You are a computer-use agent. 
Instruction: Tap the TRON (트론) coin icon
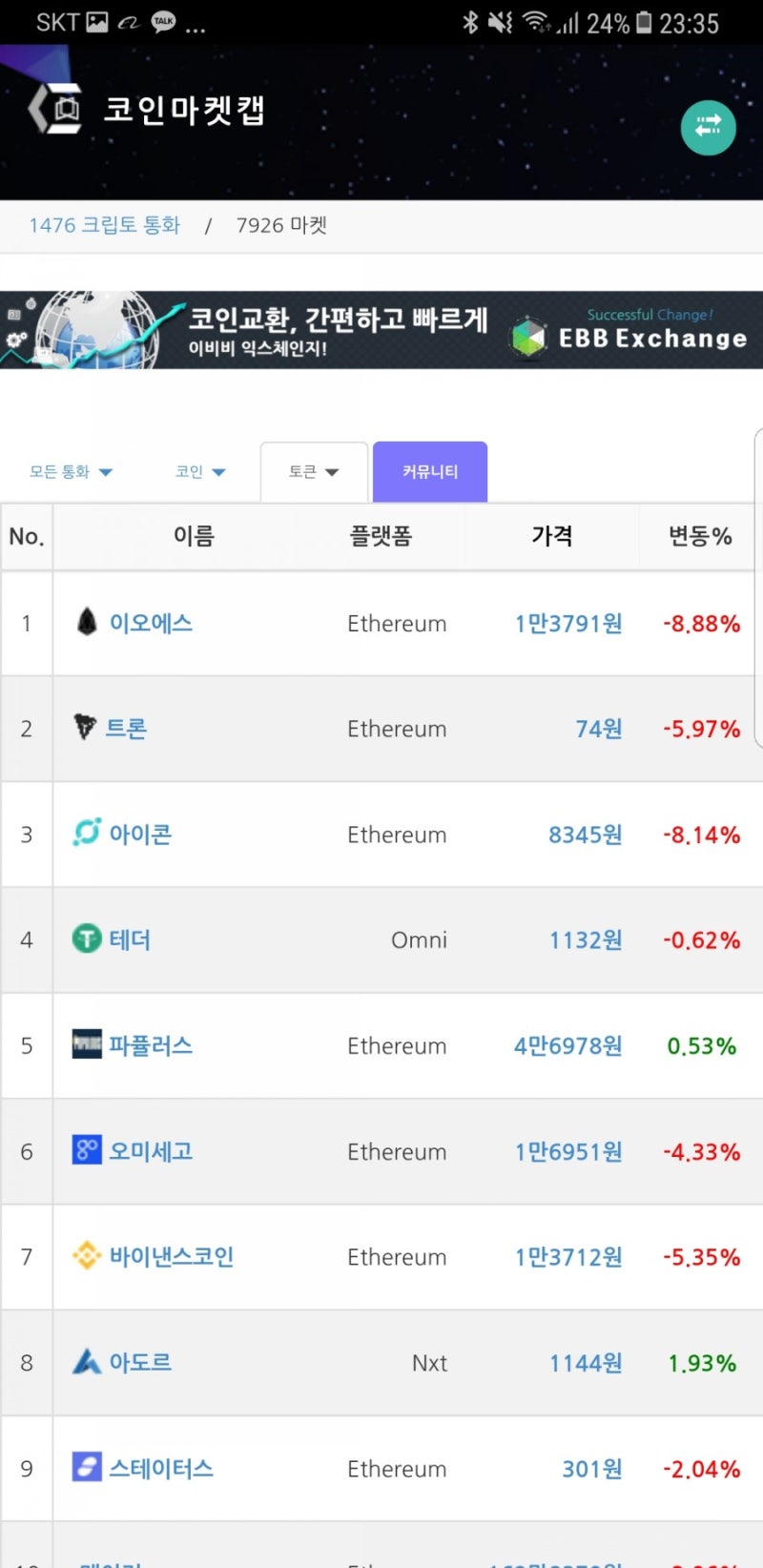(86, 728)
